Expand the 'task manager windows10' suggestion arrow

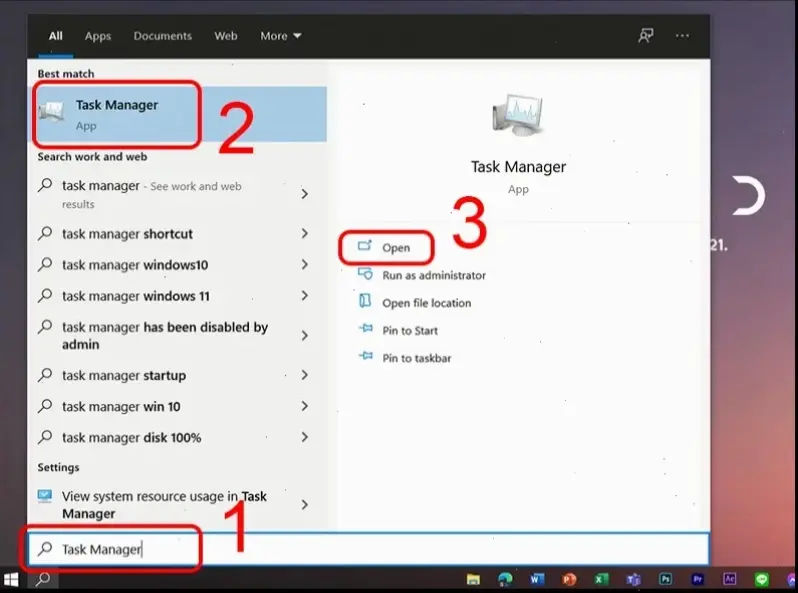pos(304,265)
